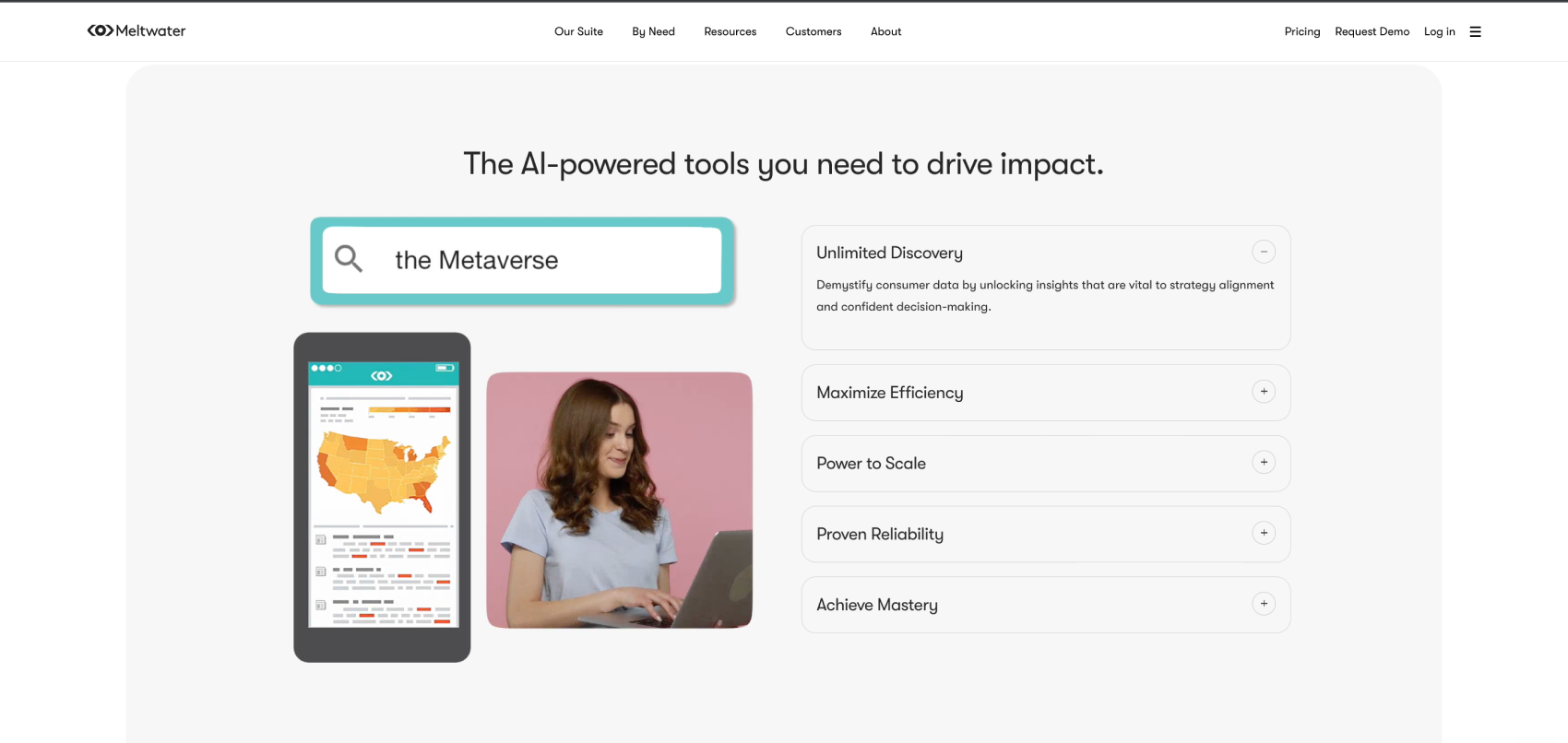Click the Meltwater logo in the header

pos(137,30)
